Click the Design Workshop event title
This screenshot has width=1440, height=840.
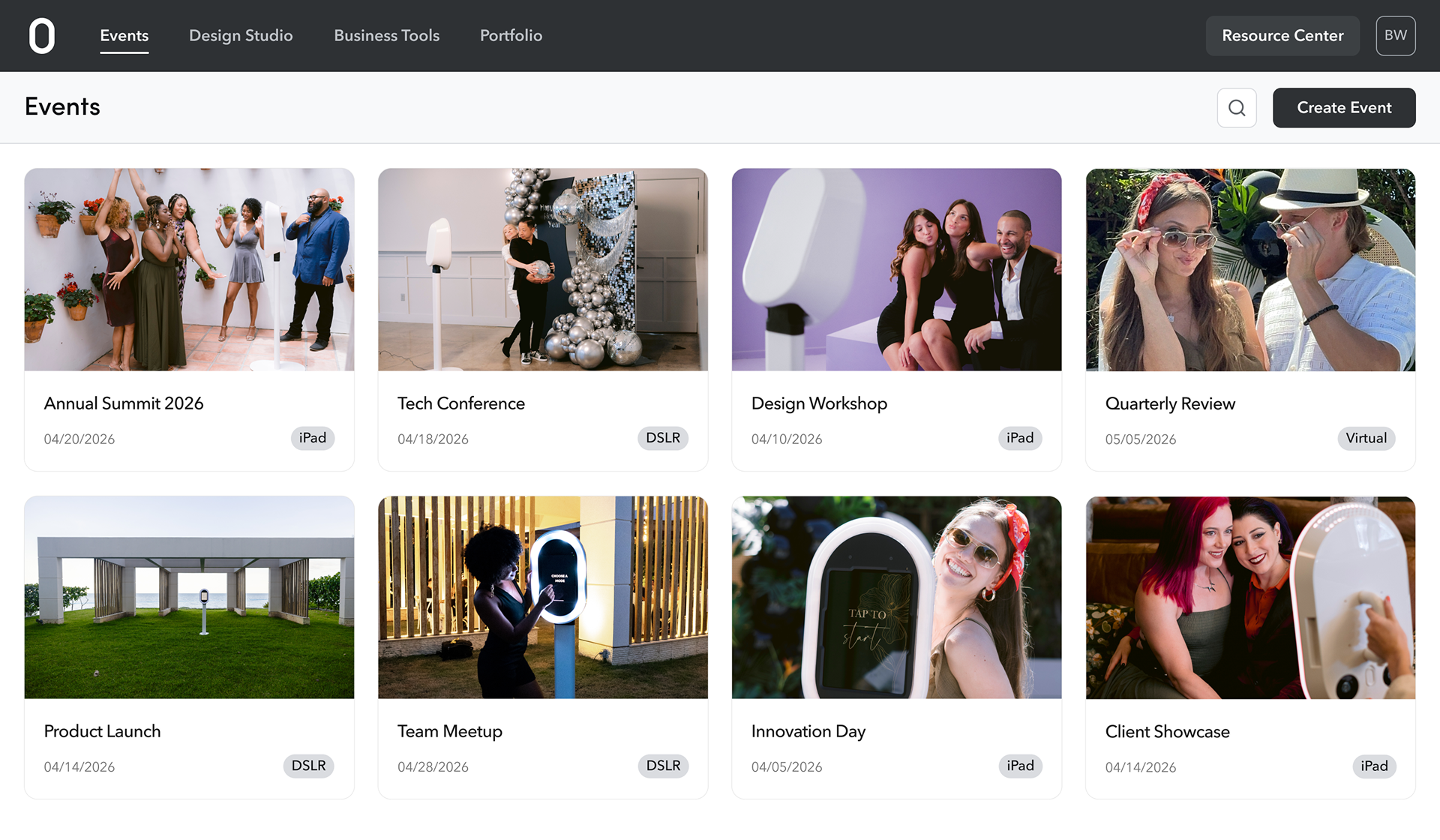(x=819, y=403)
